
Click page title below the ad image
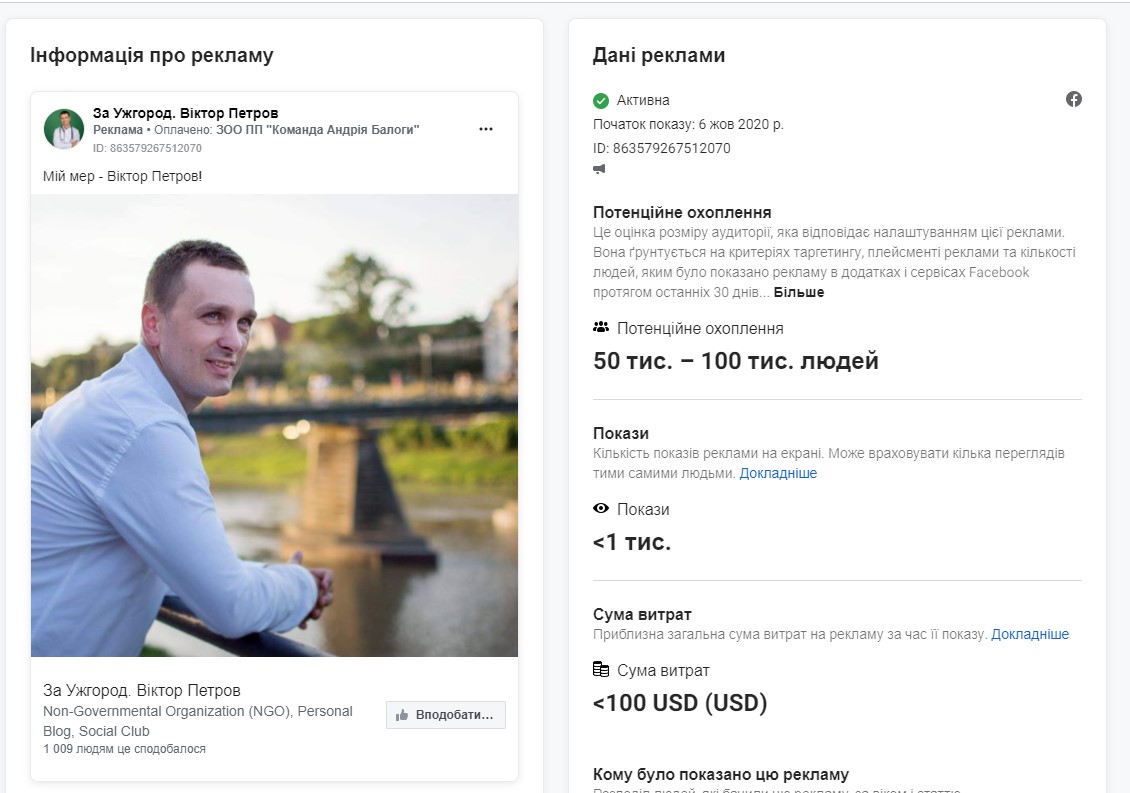click(142, 690)
